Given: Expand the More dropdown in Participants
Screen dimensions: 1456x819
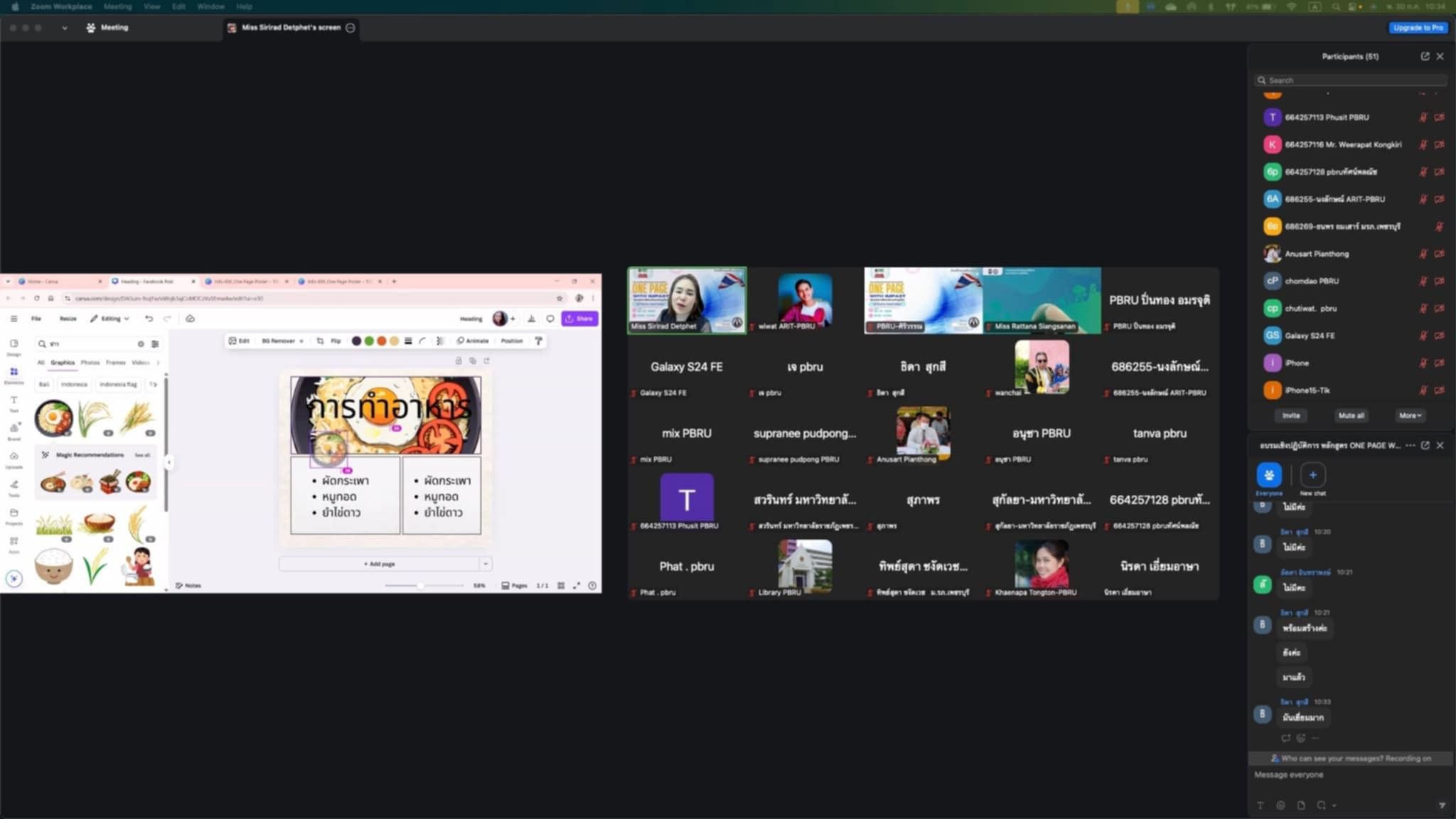Looking at the screenshot, I should pos(1410,415).
